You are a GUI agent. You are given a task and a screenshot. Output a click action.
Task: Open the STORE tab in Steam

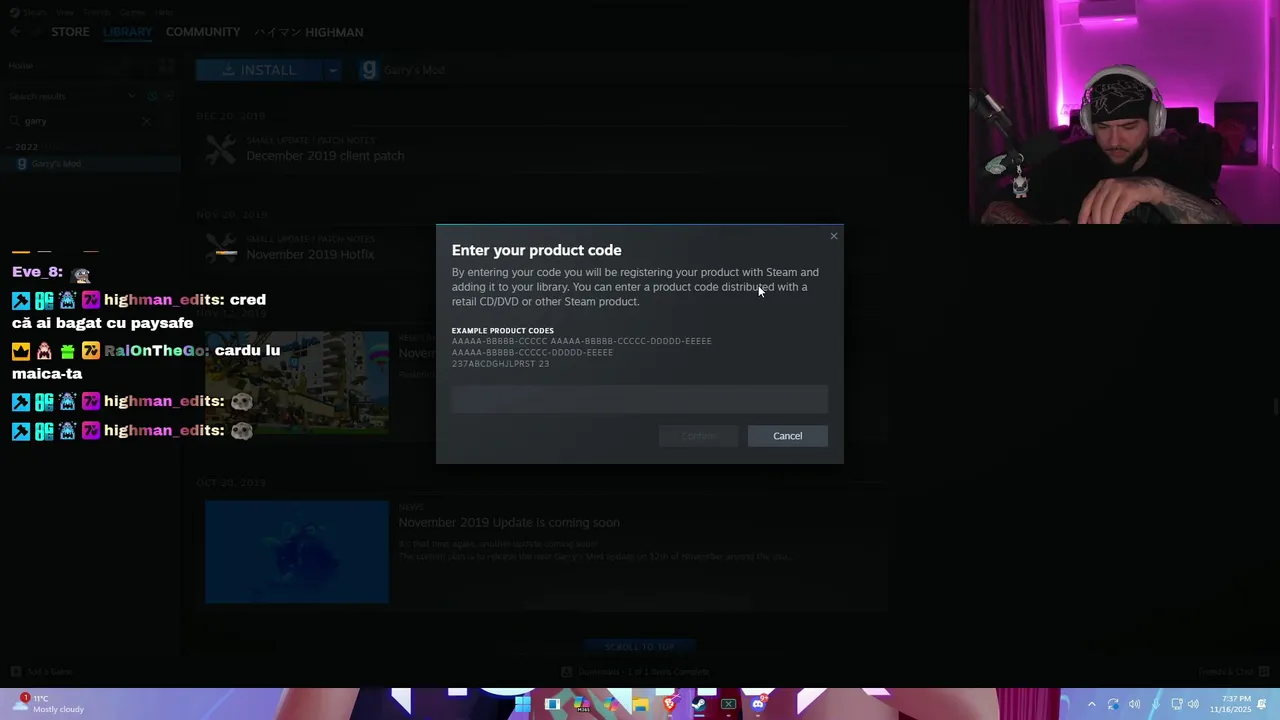pos(70,32)
